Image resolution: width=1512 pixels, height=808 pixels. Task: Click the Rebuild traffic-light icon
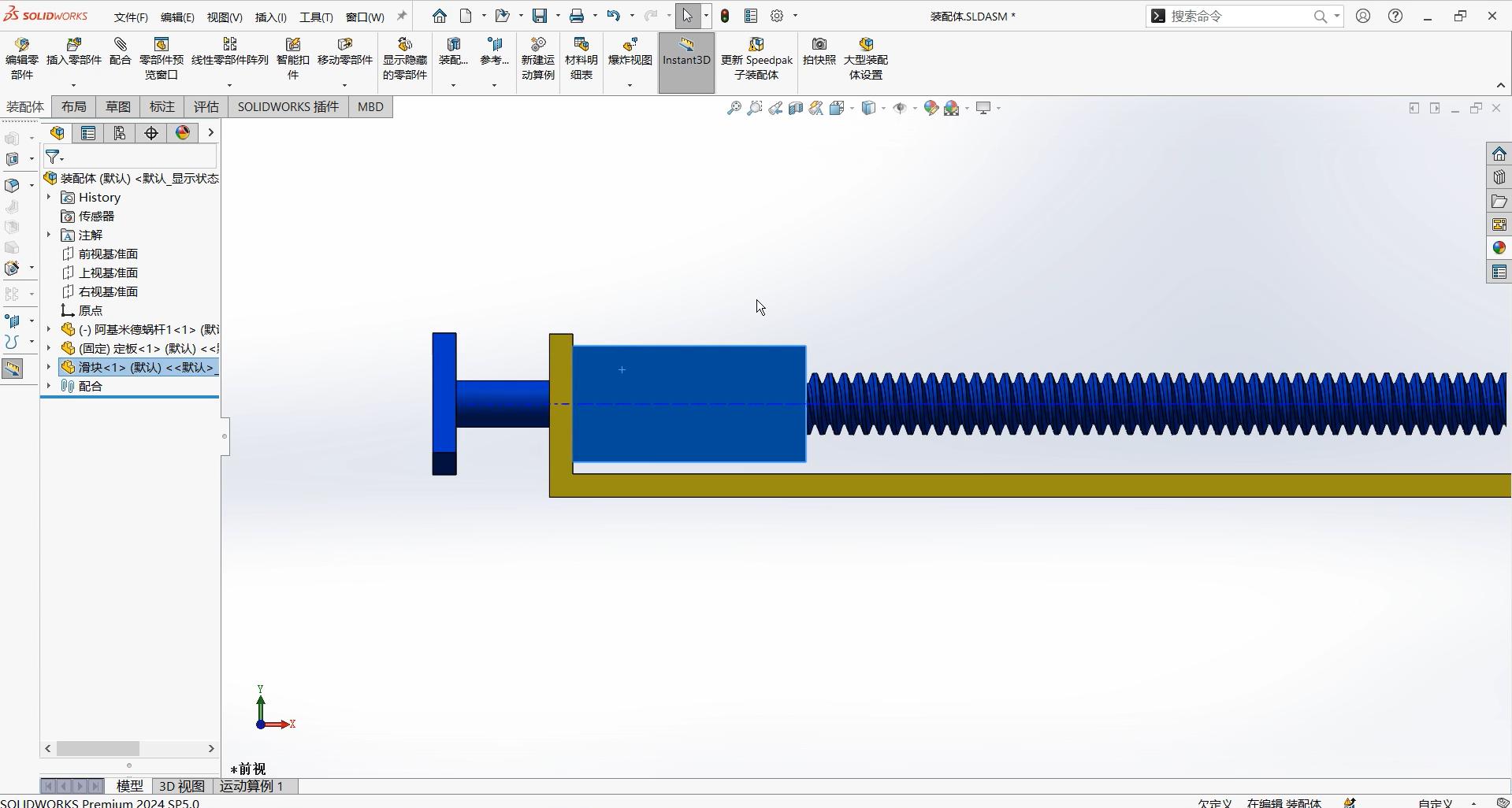coord(725,16)
